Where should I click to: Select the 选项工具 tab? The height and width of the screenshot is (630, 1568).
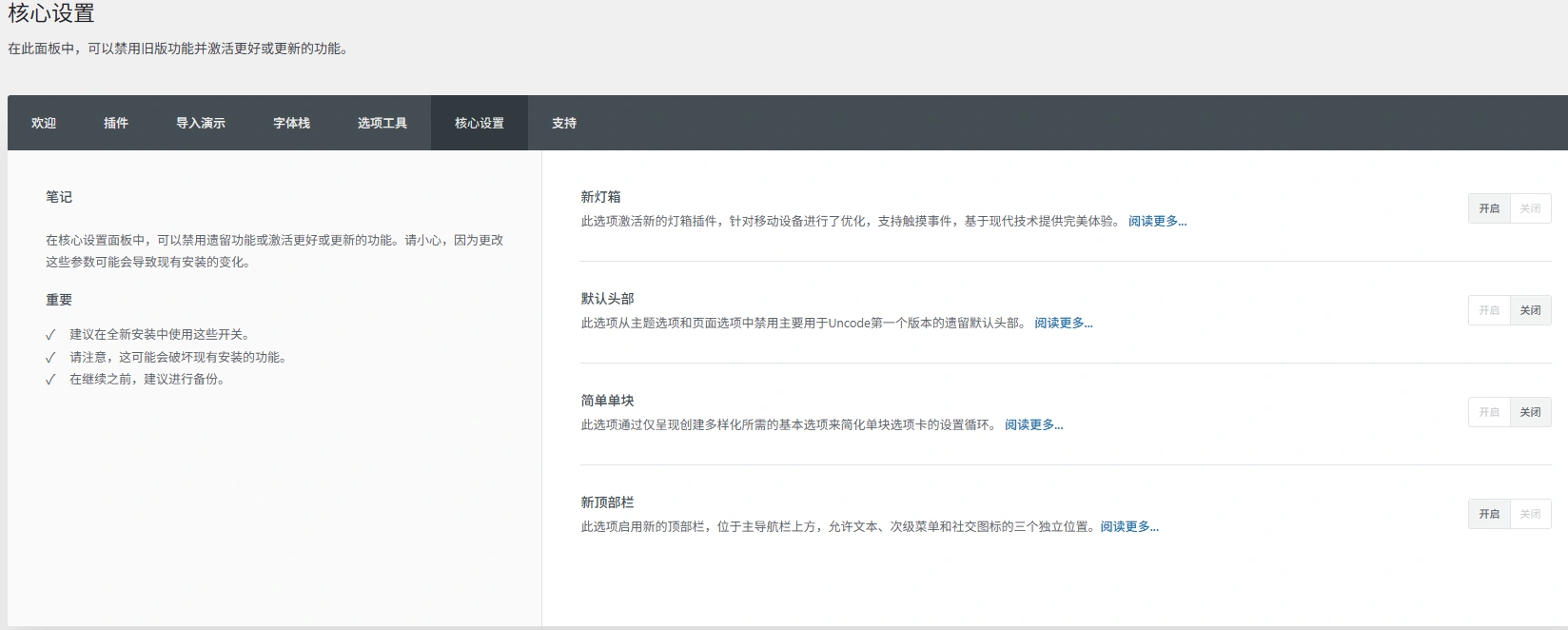pyautogui.click(x=382, y=123)
